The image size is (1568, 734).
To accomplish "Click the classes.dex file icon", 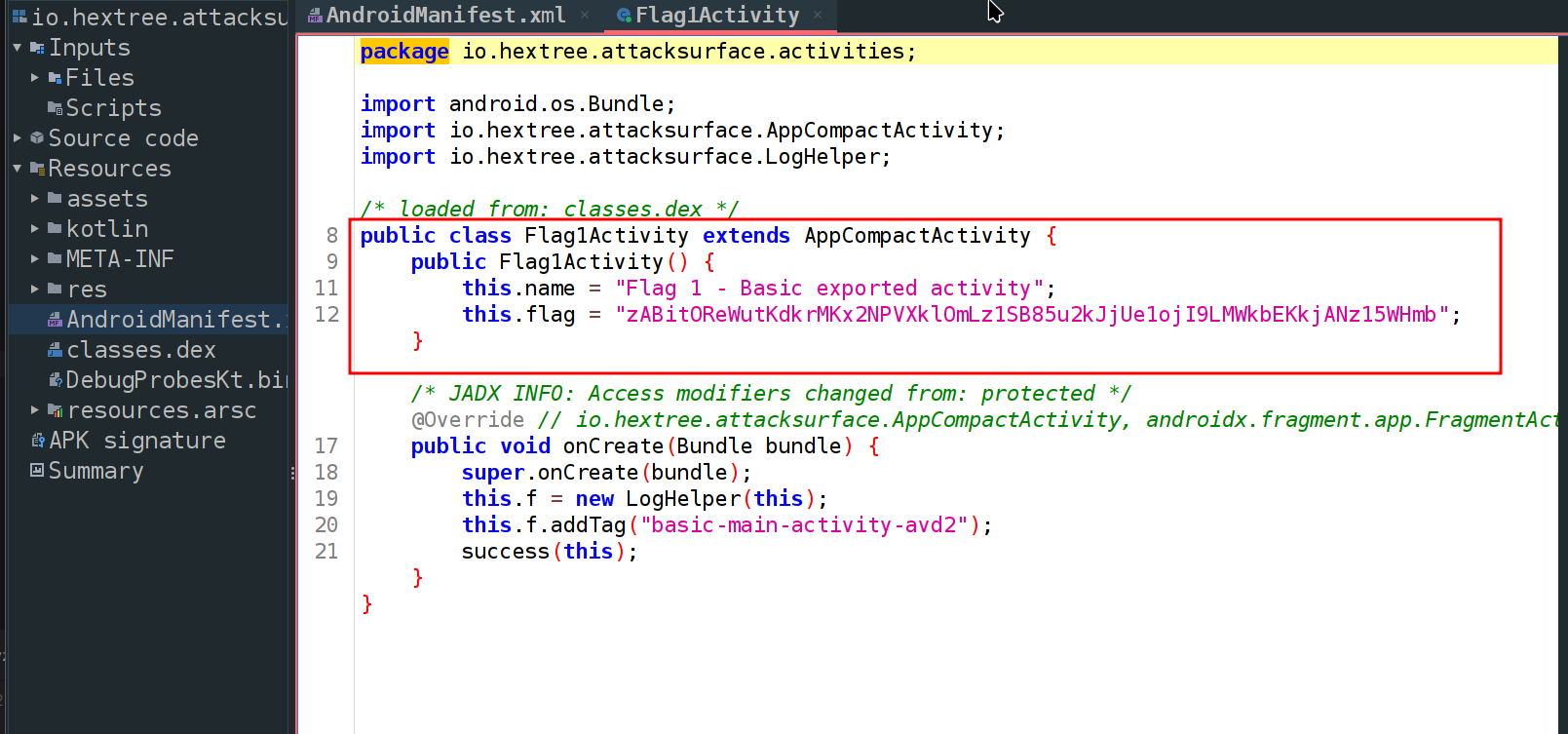I will [x=56, y=350].
